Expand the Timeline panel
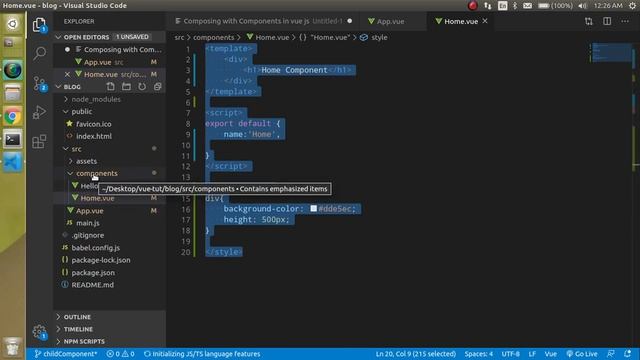The image size is (640, 360). [110, 329]
